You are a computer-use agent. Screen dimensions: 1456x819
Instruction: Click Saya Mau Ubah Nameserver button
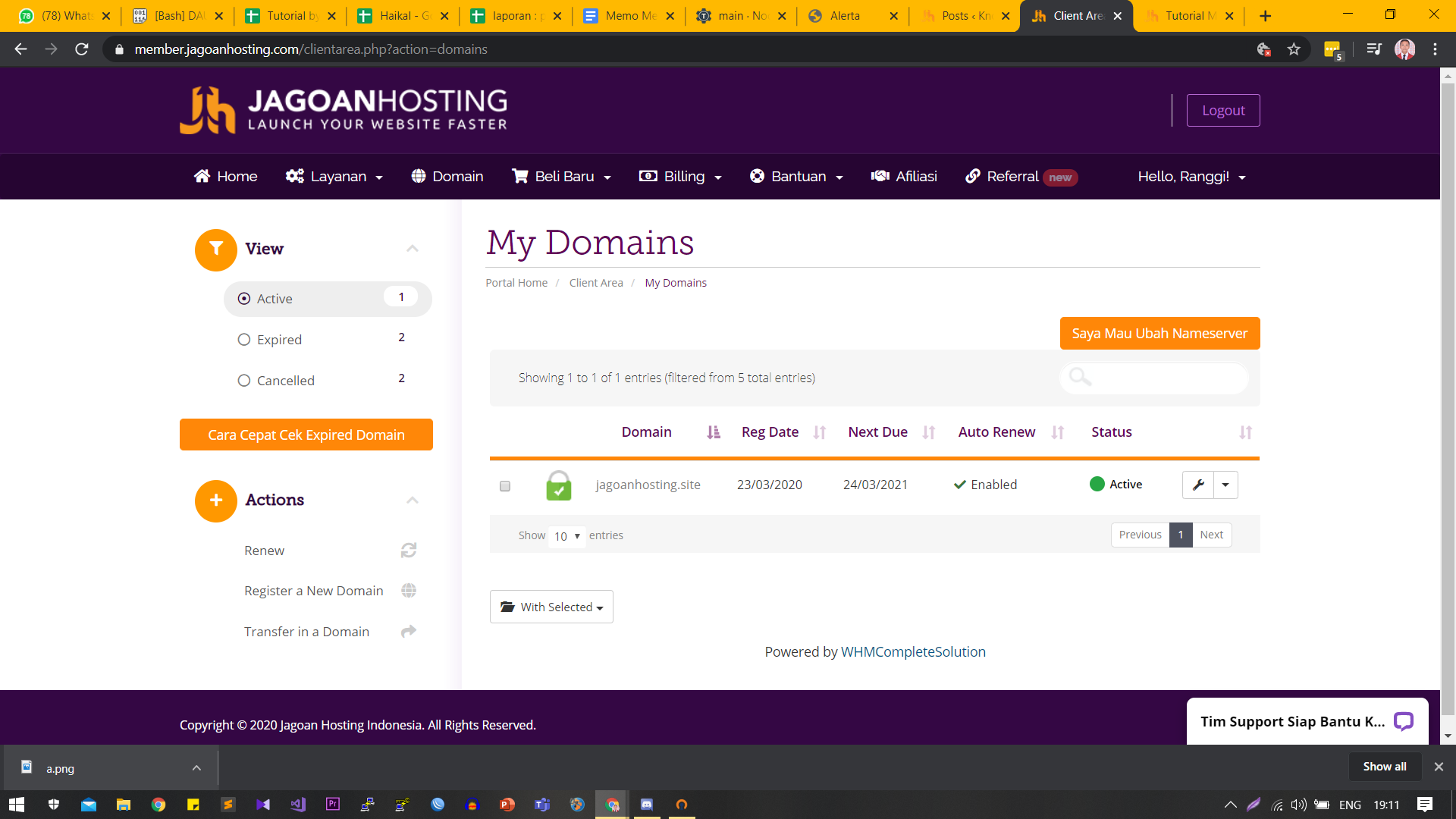tap(1159, 334)
